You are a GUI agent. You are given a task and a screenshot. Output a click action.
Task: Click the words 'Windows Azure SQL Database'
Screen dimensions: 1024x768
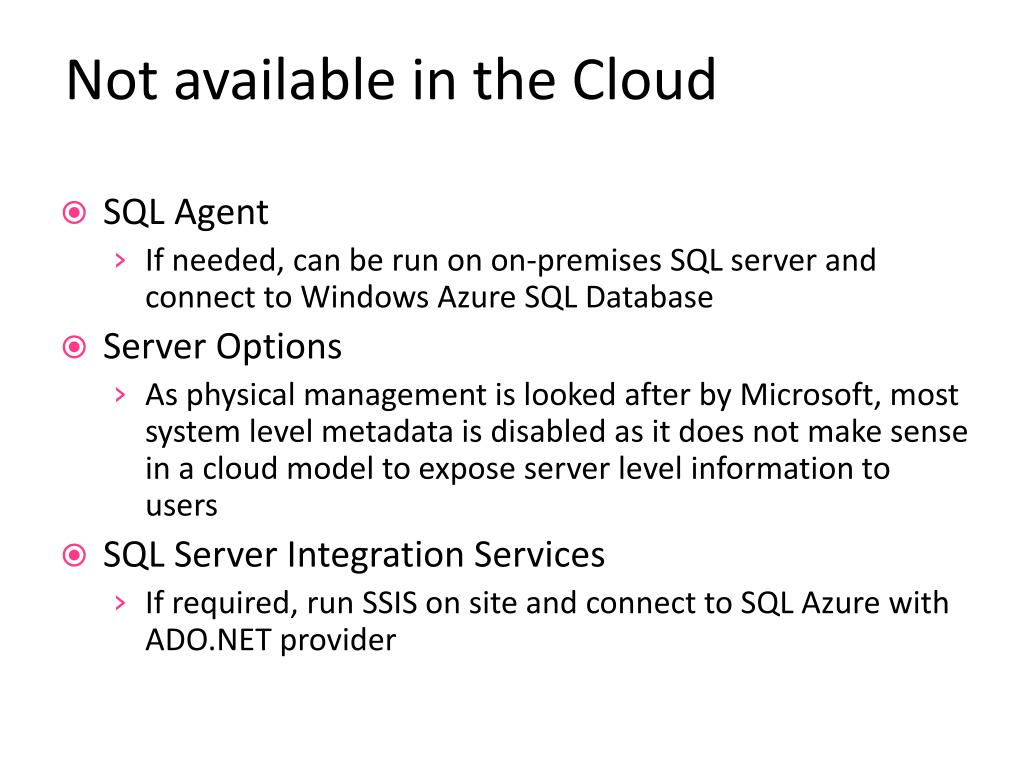point(507,297)
